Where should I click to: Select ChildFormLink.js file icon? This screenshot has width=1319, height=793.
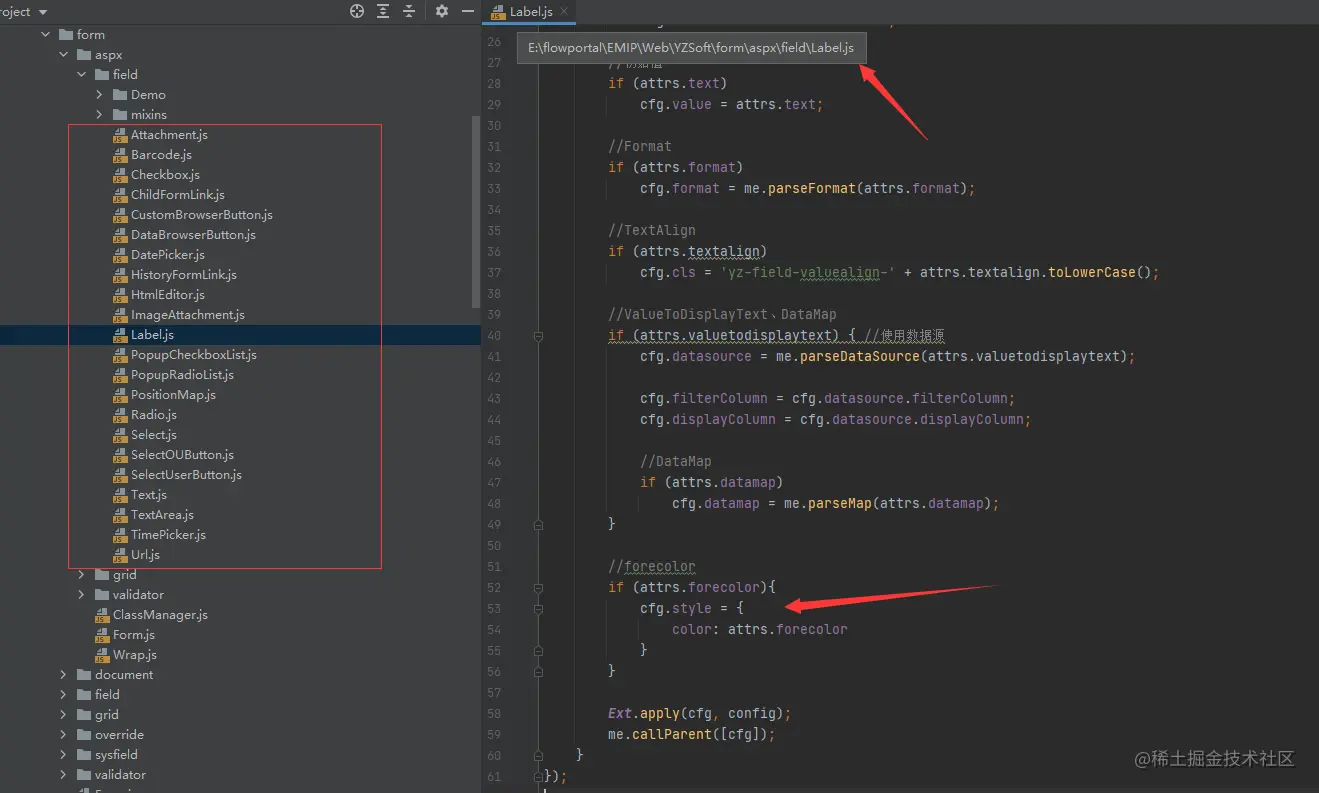pyautogui.click(x=120, y=195)
